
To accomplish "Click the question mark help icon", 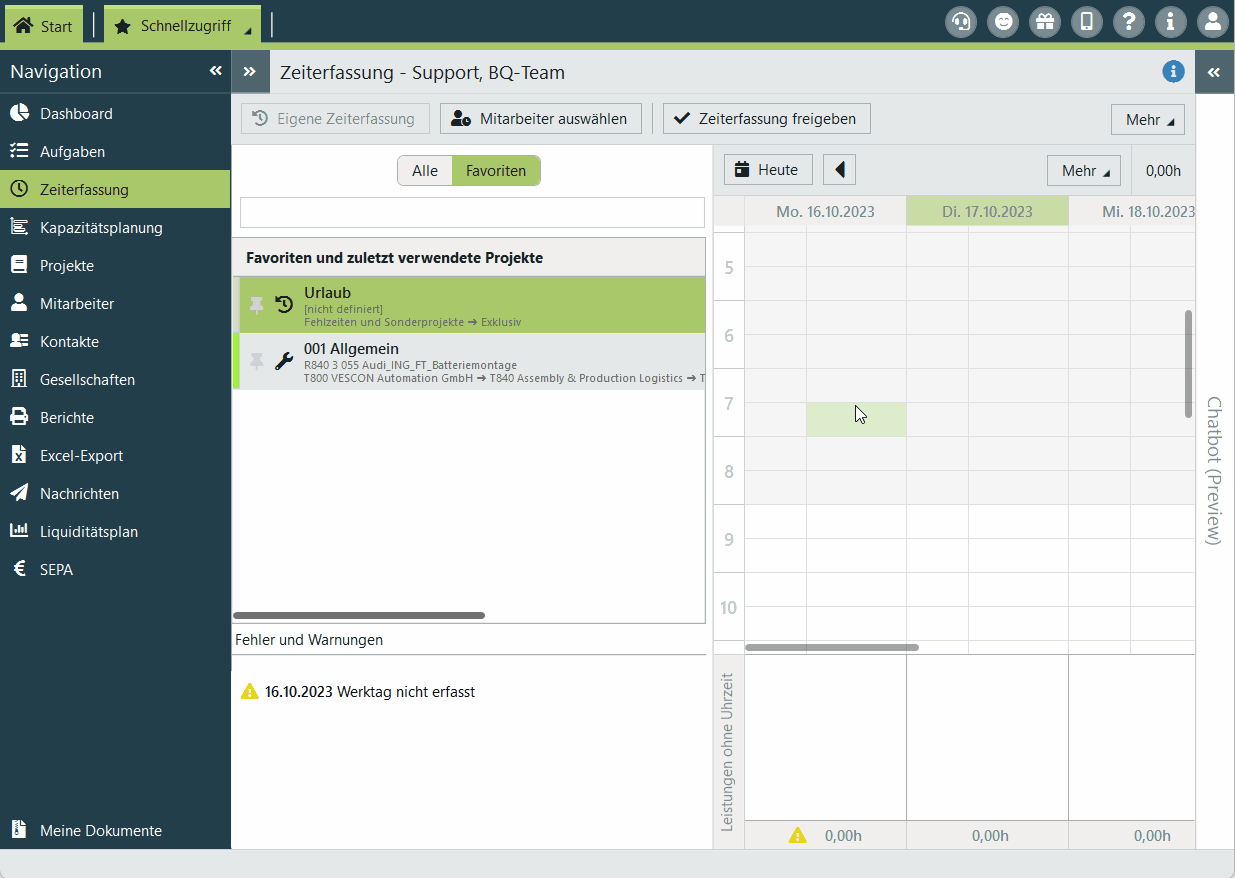I will (1129, 22).
